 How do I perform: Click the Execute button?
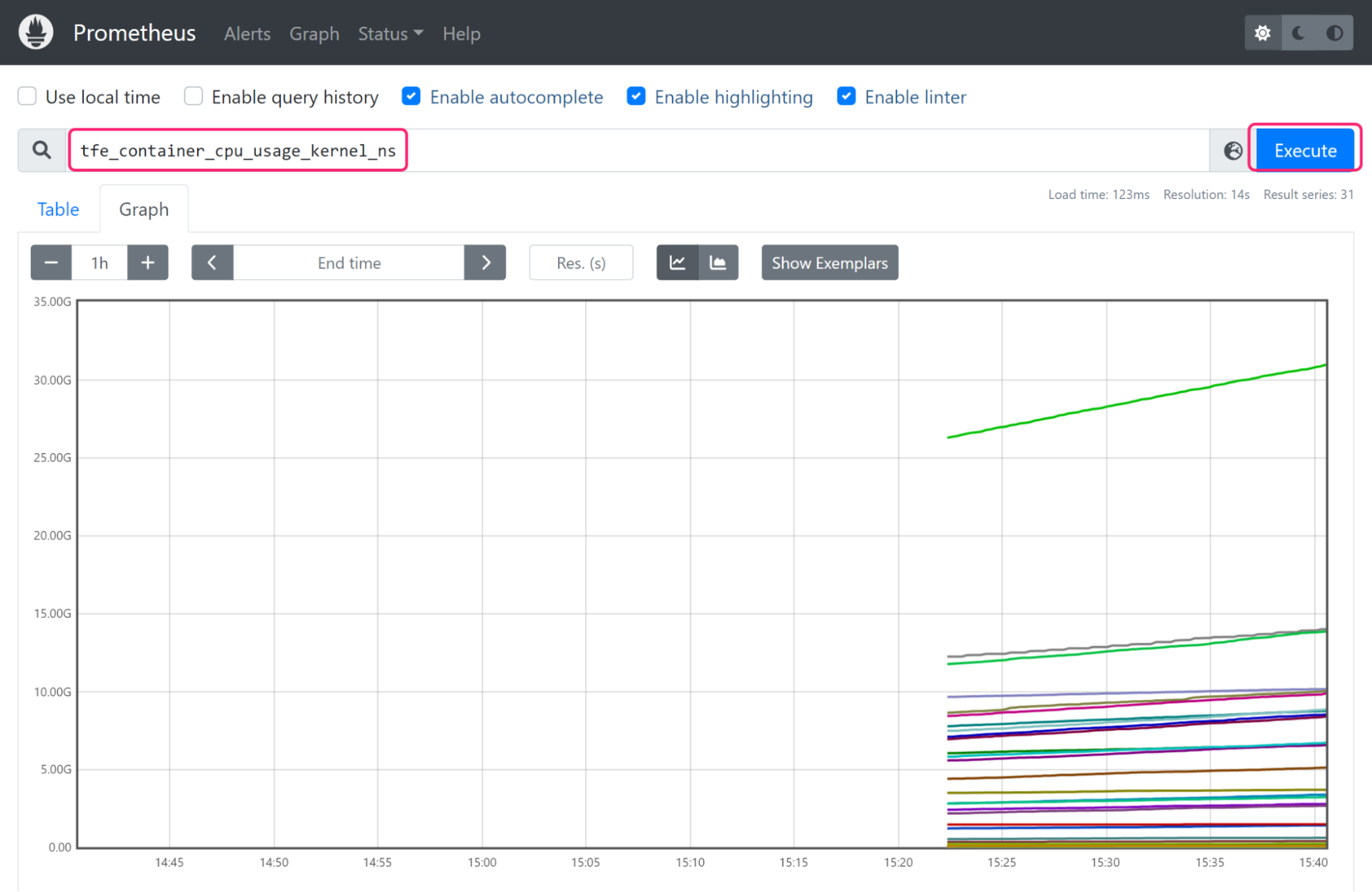click(x=1303, y=150)
